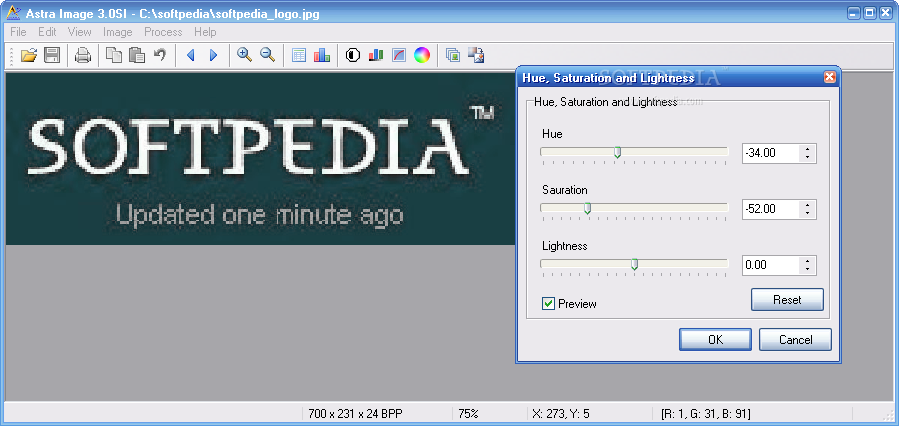The width and height of the screenshot is (899, 426).
Task: Close the Hue, Saturation and Lightness dialog
Action: [828, 77]
